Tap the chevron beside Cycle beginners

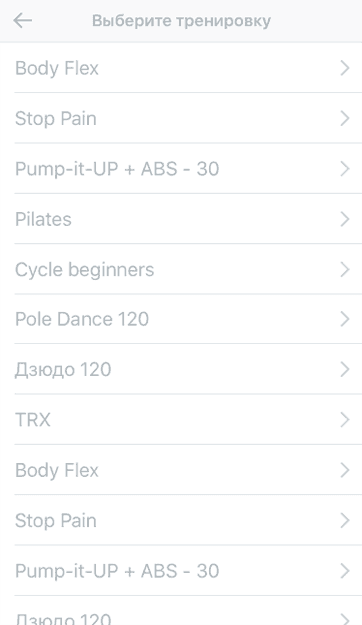[345, 269]
